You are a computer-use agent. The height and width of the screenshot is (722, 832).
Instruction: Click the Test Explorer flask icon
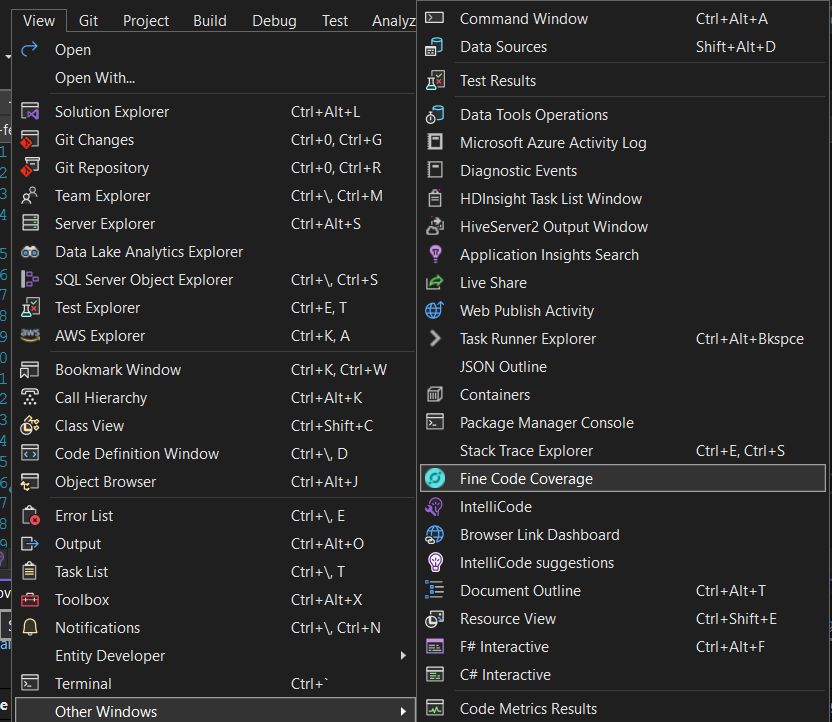(30, 308)
